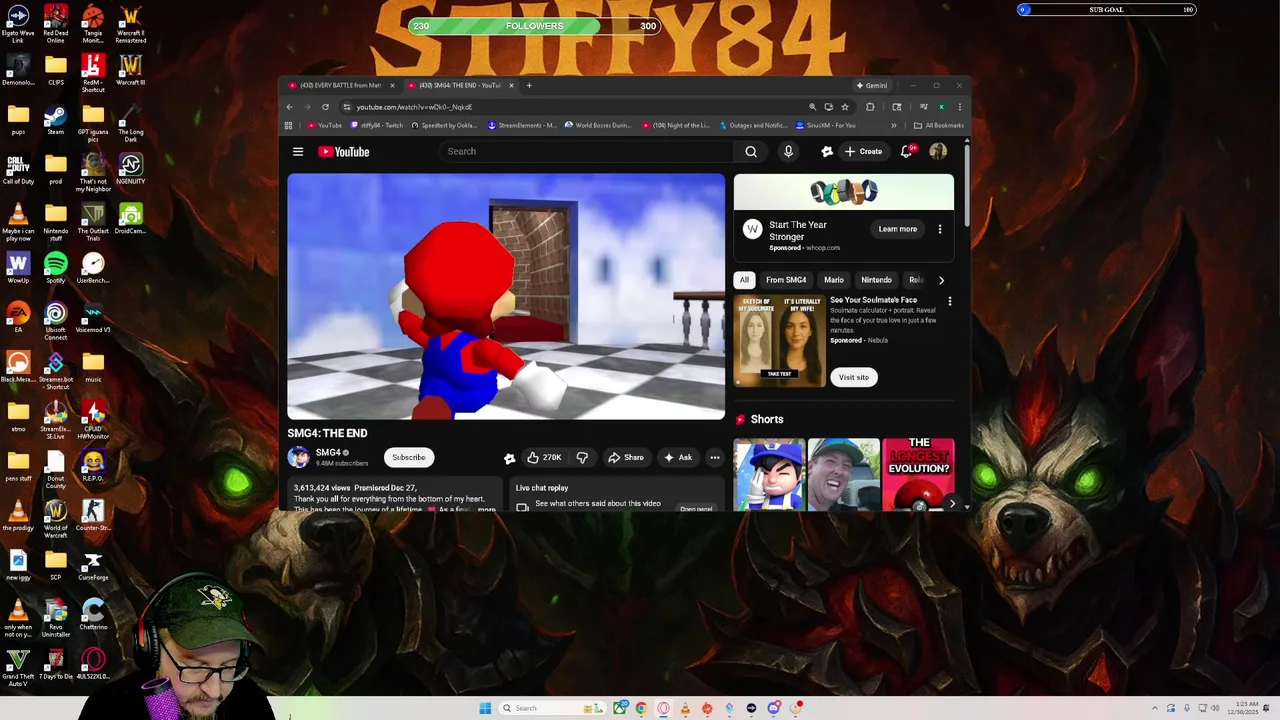This screenshot has height=720, width=1280.
Task: Open the StreamElements bookmark
Action: pyautogui.click(x=523, y=126)
